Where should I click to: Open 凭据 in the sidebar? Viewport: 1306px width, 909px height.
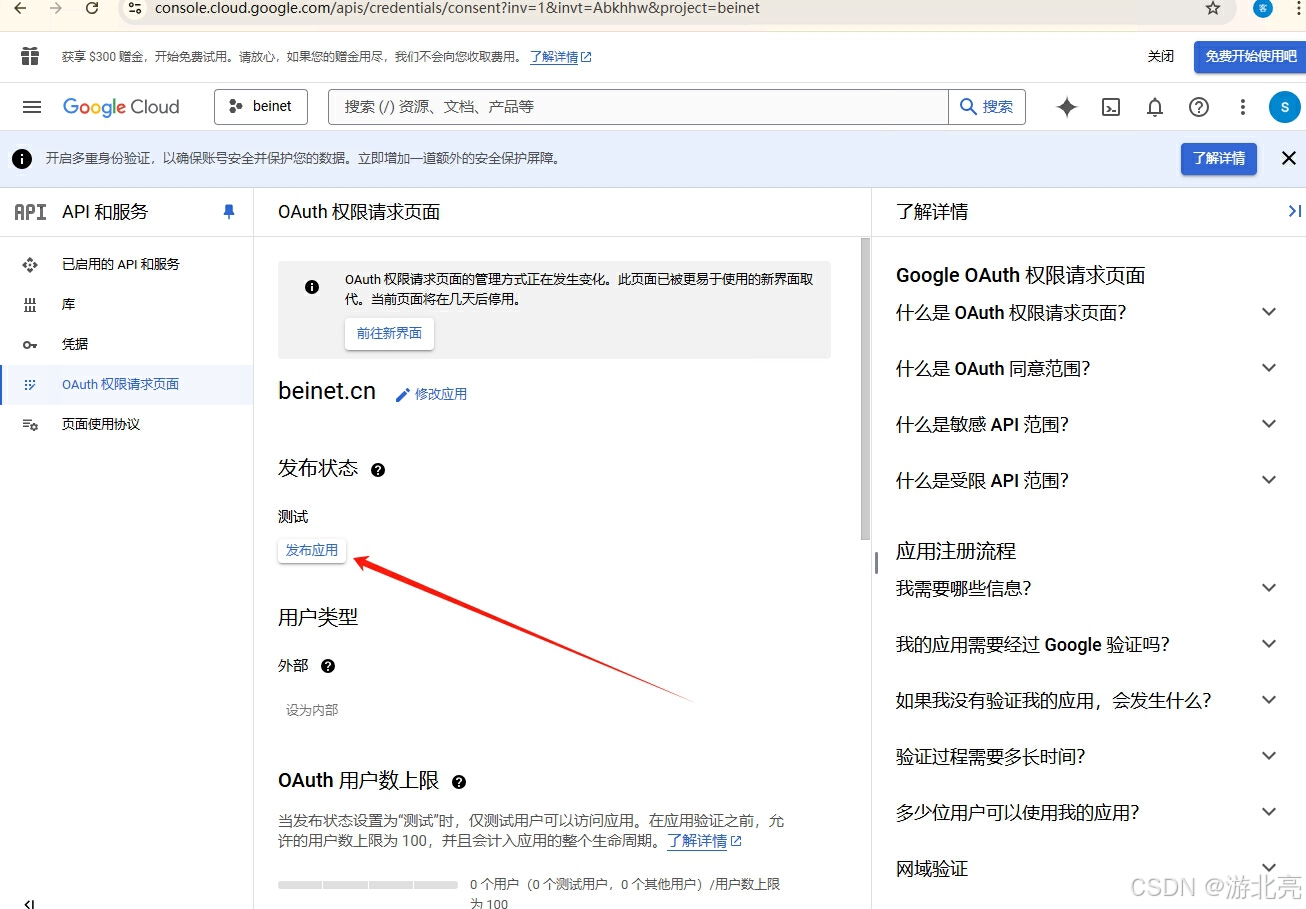(127, 344)
